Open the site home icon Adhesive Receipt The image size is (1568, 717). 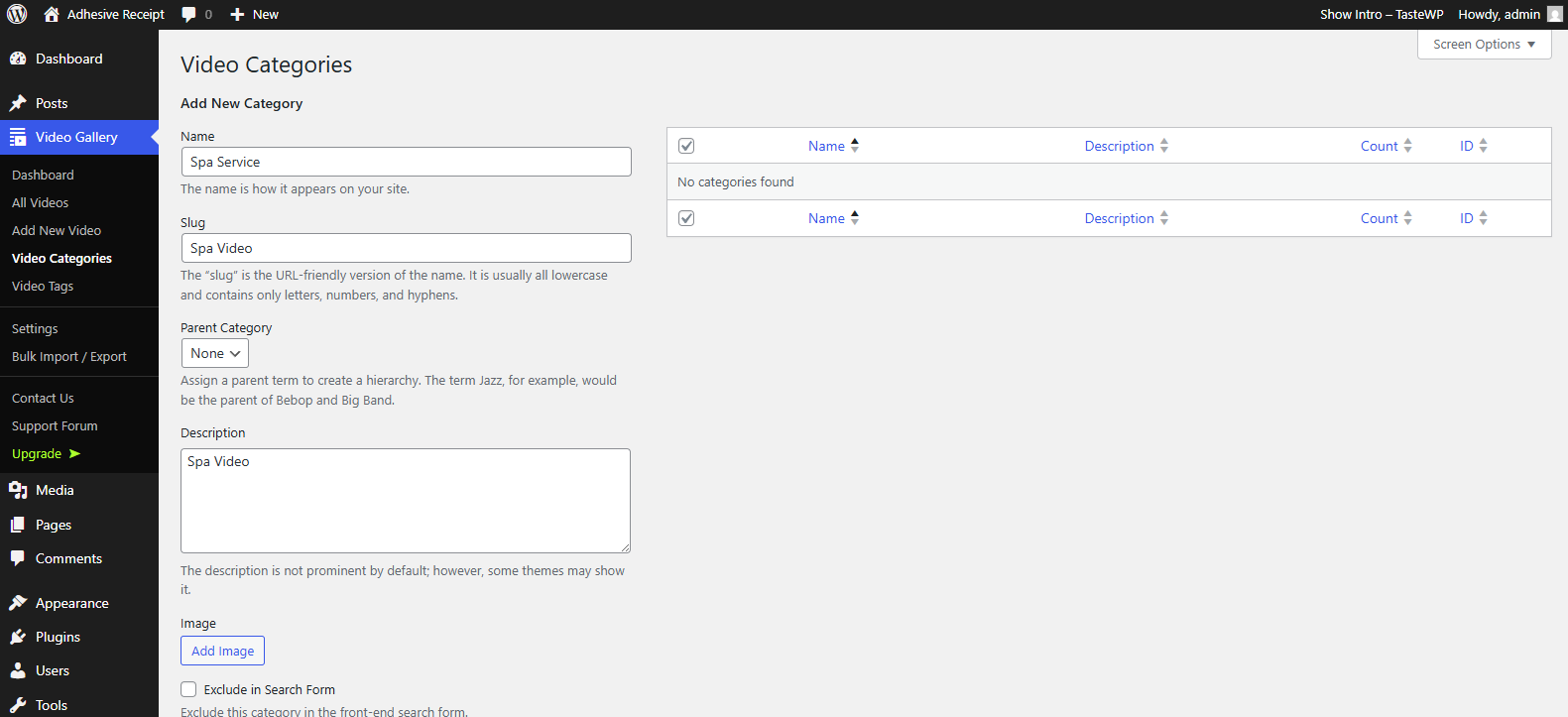tap(52, 14)
